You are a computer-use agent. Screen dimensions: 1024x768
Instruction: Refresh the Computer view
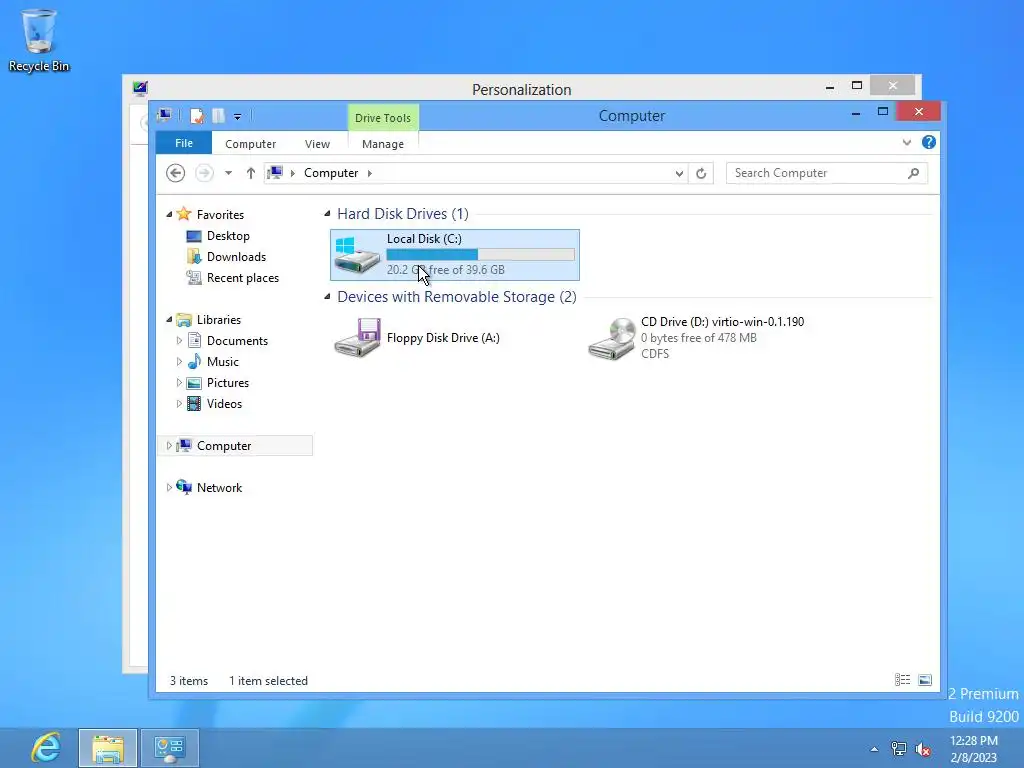pyautogui.click(x=701, y=173)
